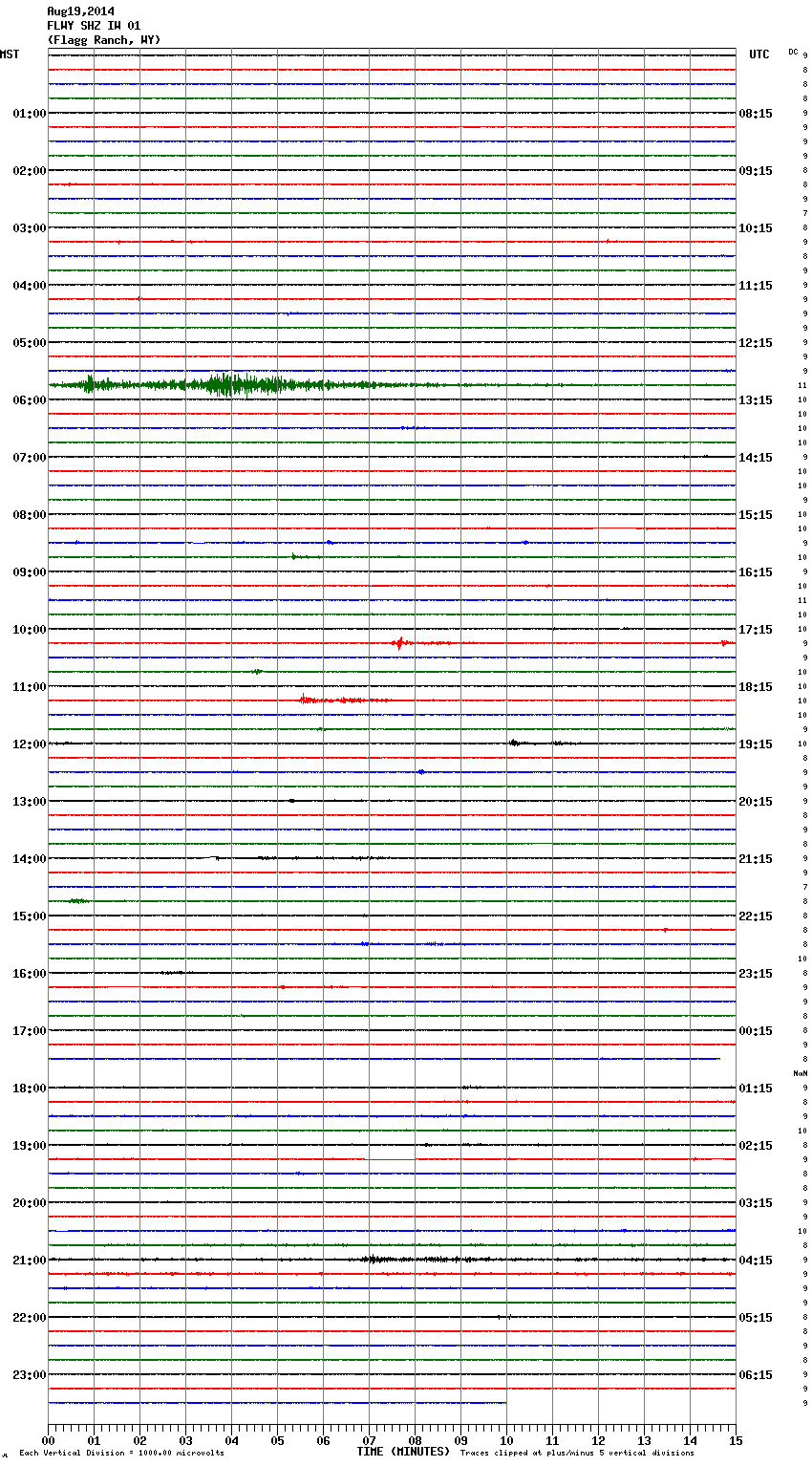Click the 08:15 UTC time label

pyautogui.click(x=756, y=114)
